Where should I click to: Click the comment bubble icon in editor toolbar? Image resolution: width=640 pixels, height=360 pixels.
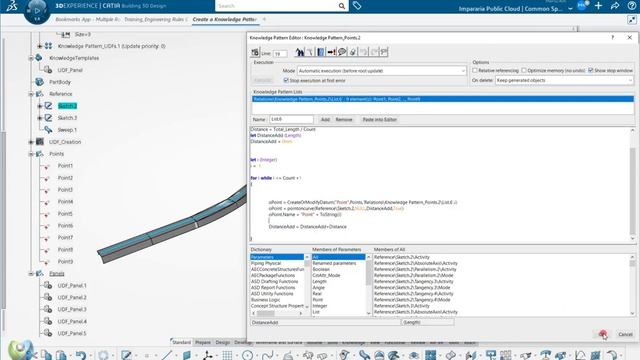(x=342, y=52)
